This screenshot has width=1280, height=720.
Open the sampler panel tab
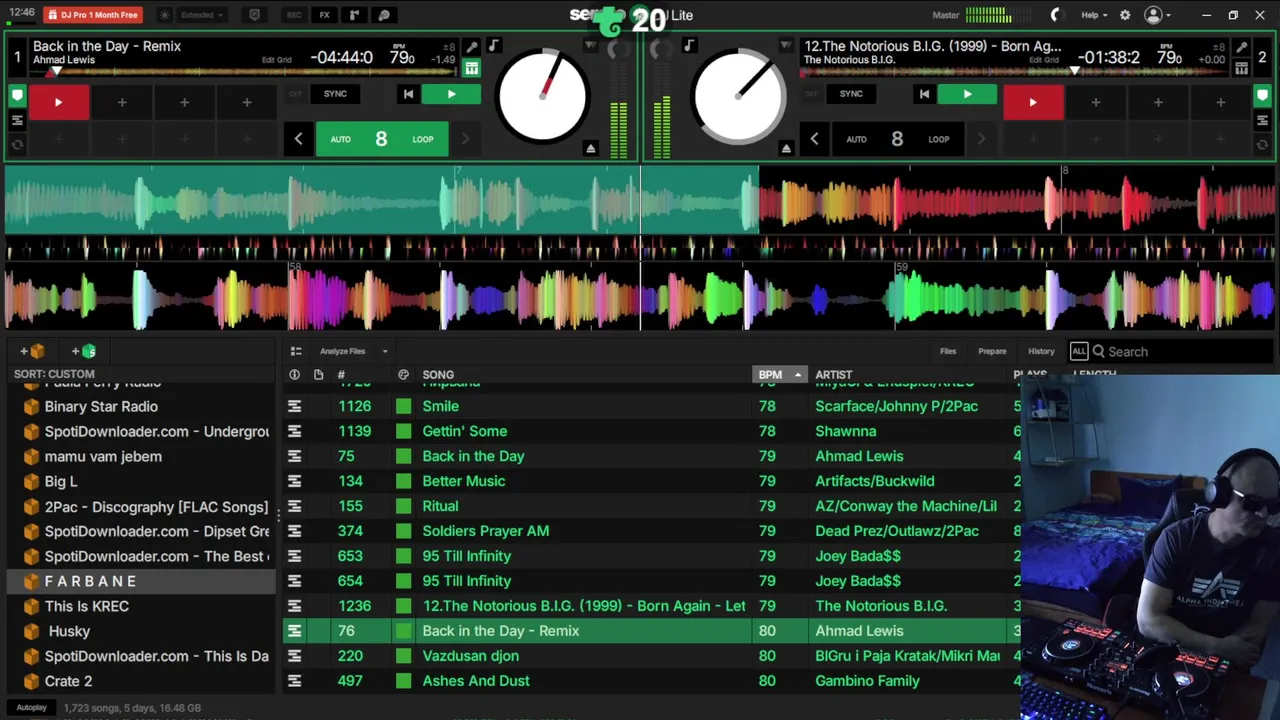(x=354, y=15)
